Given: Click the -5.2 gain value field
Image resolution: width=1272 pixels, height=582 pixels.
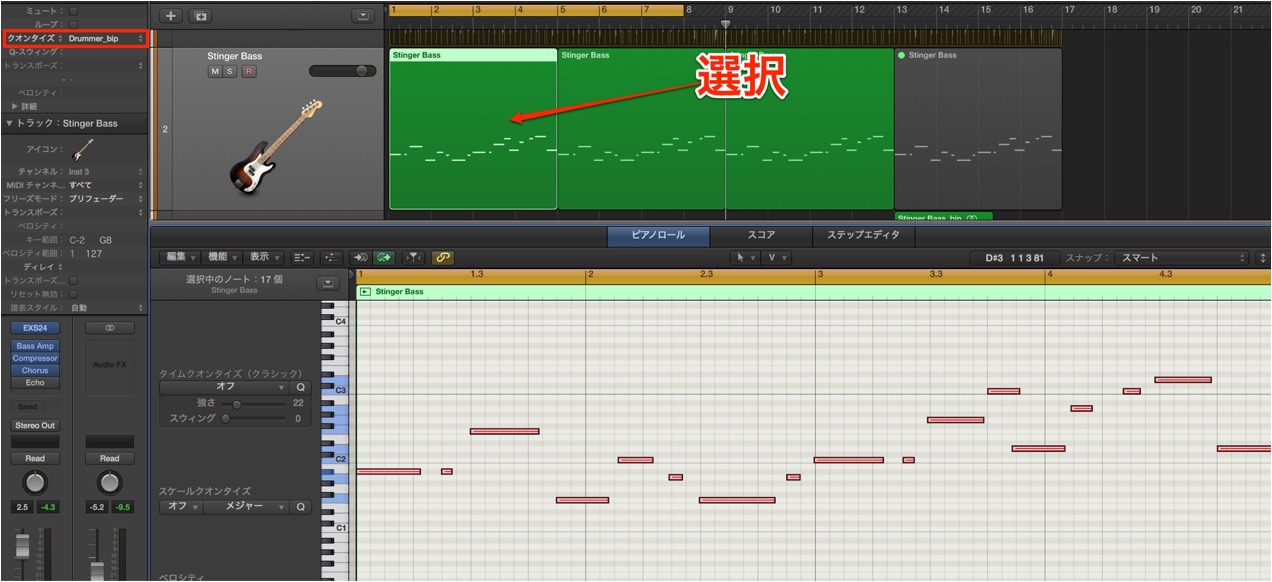Looking at the screenshot, I should (97, 508).
